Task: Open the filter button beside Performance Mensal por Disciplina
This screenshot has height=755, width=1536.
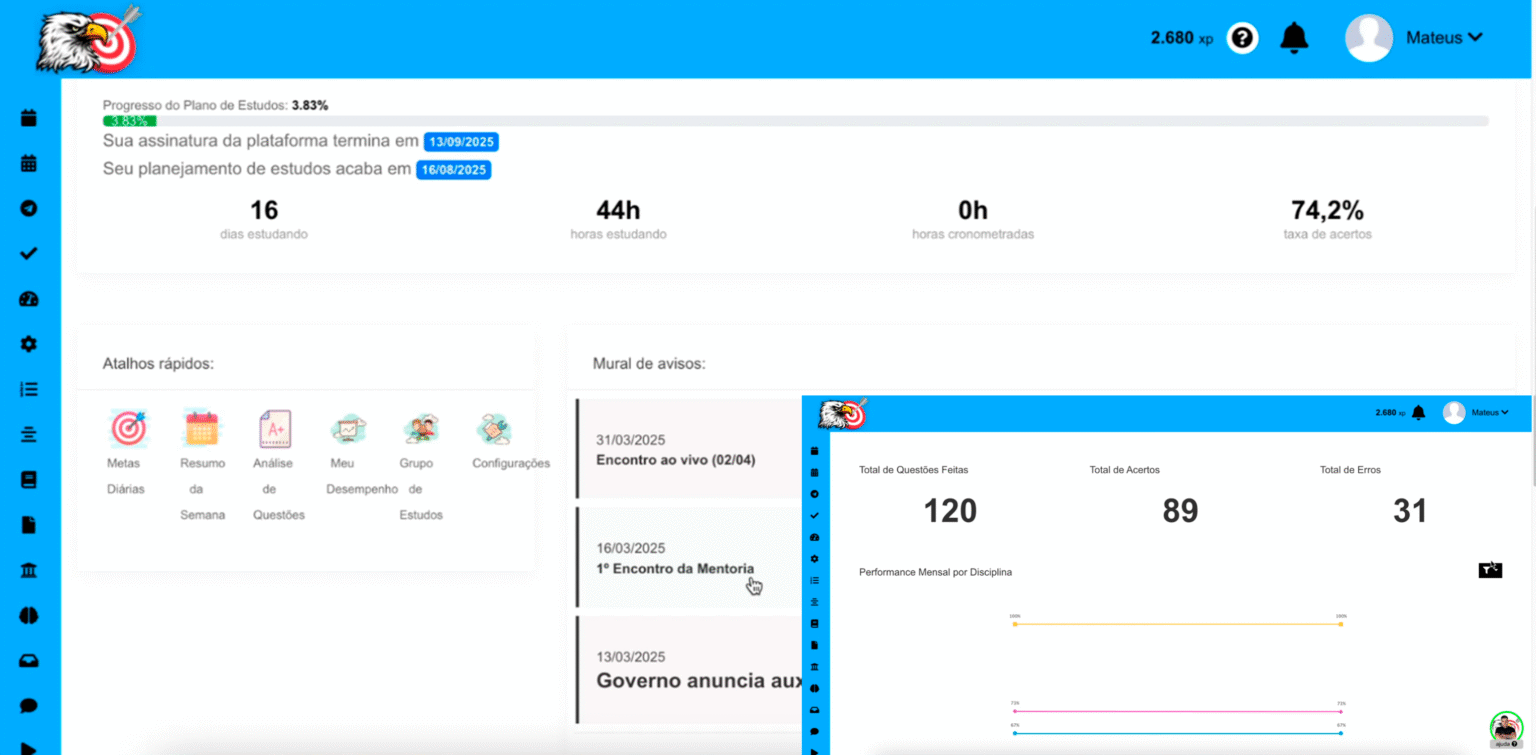Action: [1490, 570]
